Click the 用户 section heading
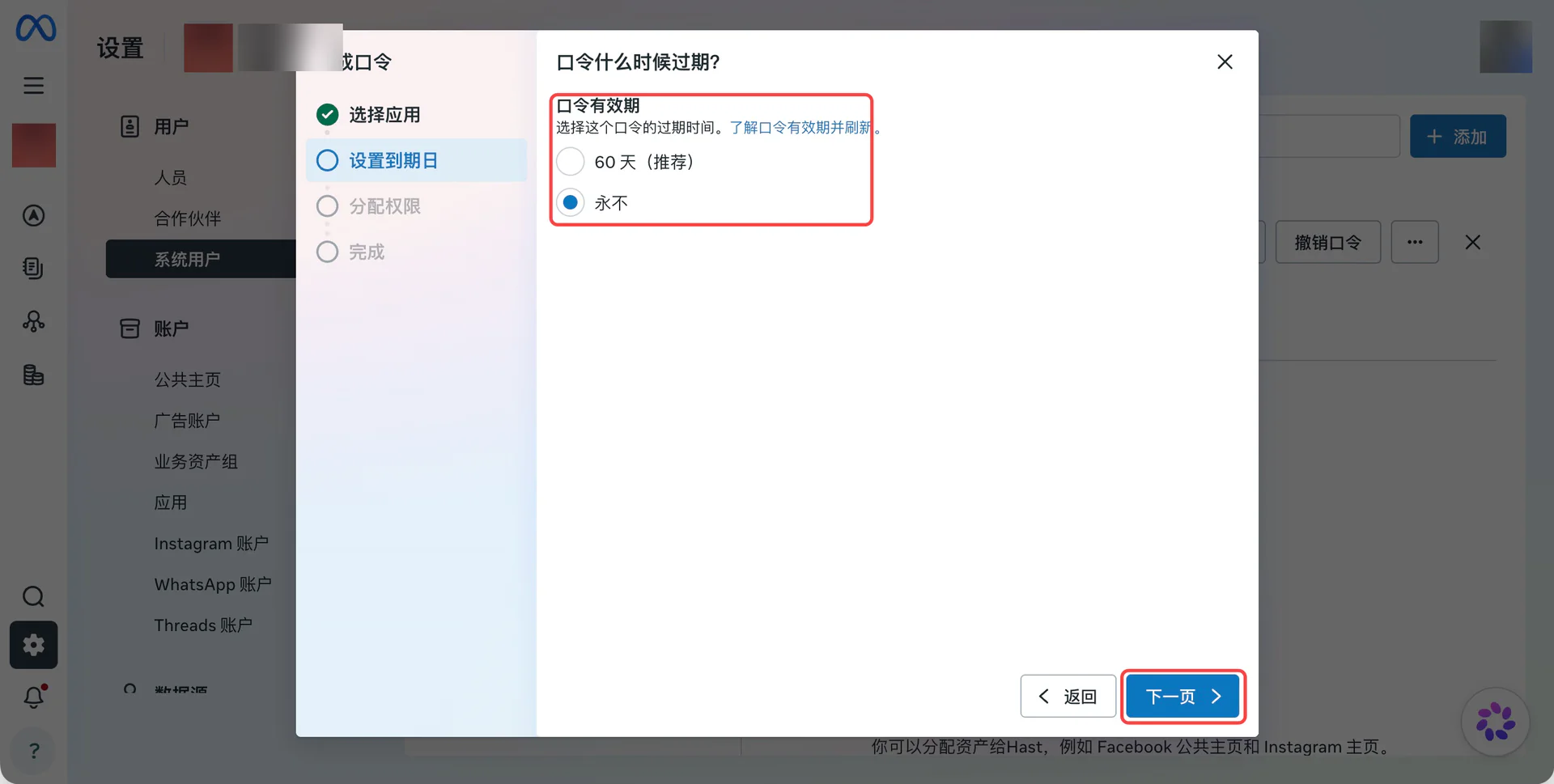 (x=171, y=126)
